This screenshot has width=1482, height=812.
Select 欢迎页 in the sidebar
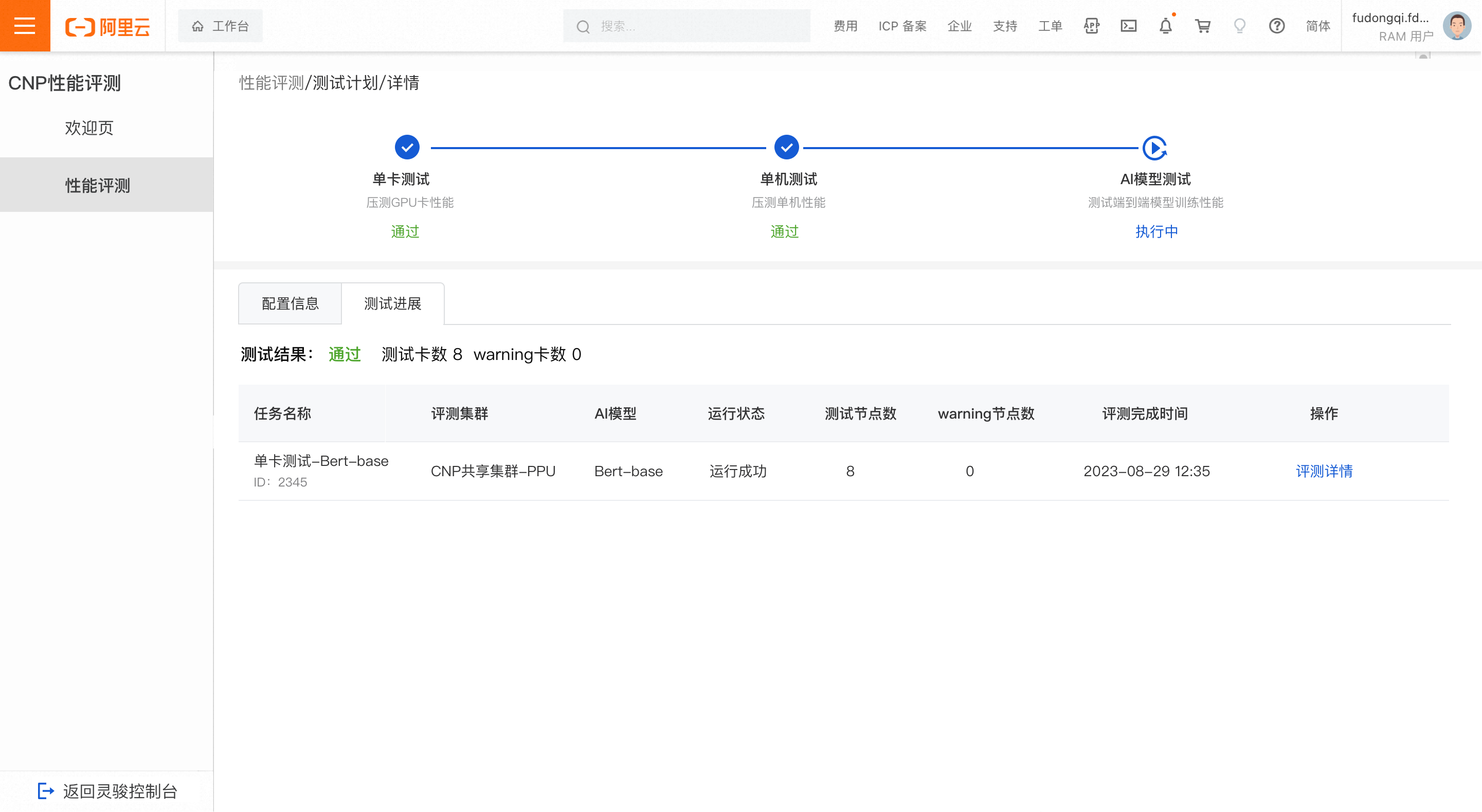pyautogui.click(x=89, y=128)
